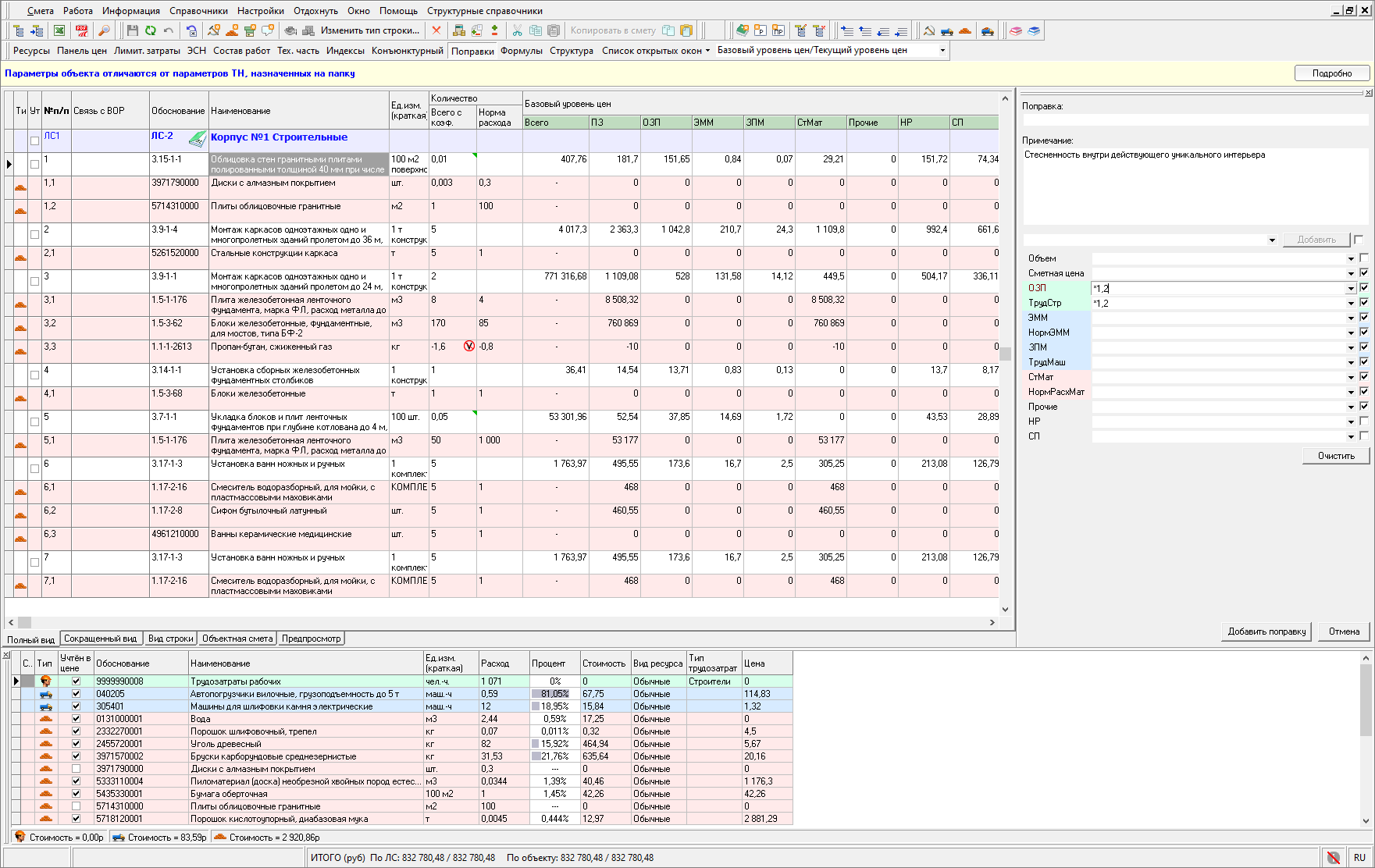Tick the checkbox in row 2 (3.9-1-4)
Viewport: 1375px width, 868px height.
[34, 234]
